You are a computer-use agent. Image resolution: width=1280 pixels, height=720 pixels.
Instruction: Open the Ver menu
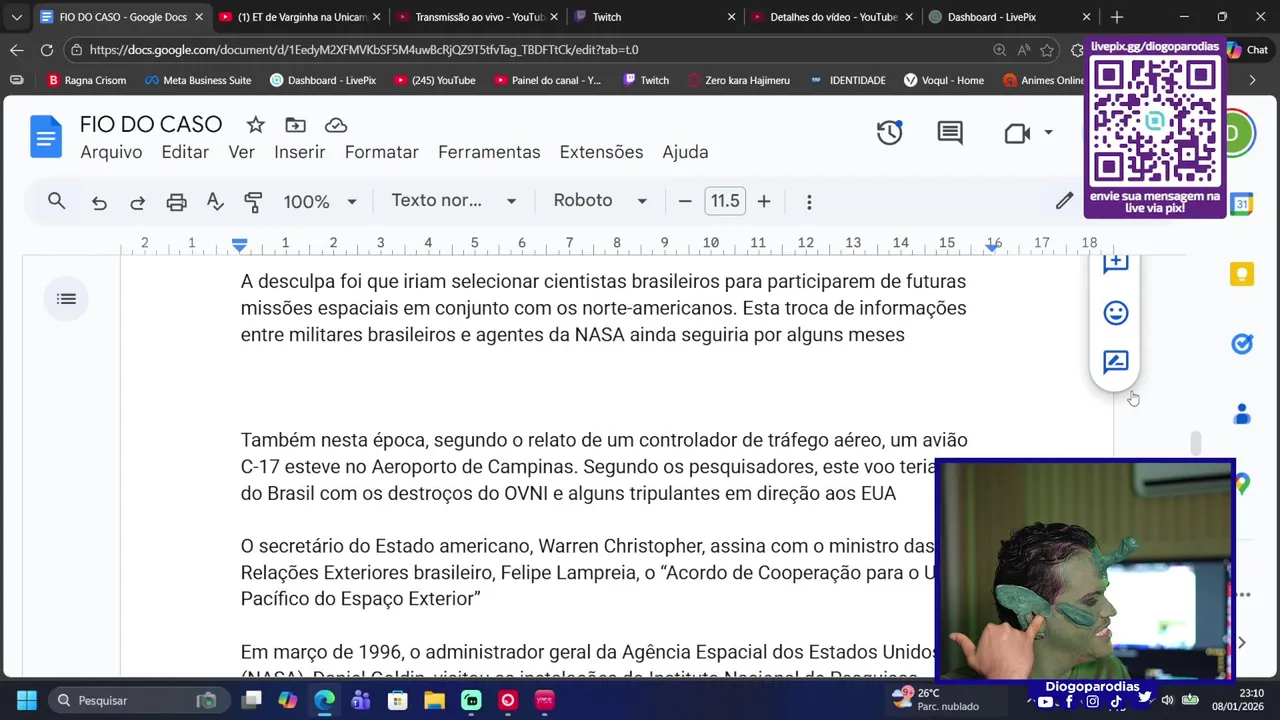(x=241, y=152)
